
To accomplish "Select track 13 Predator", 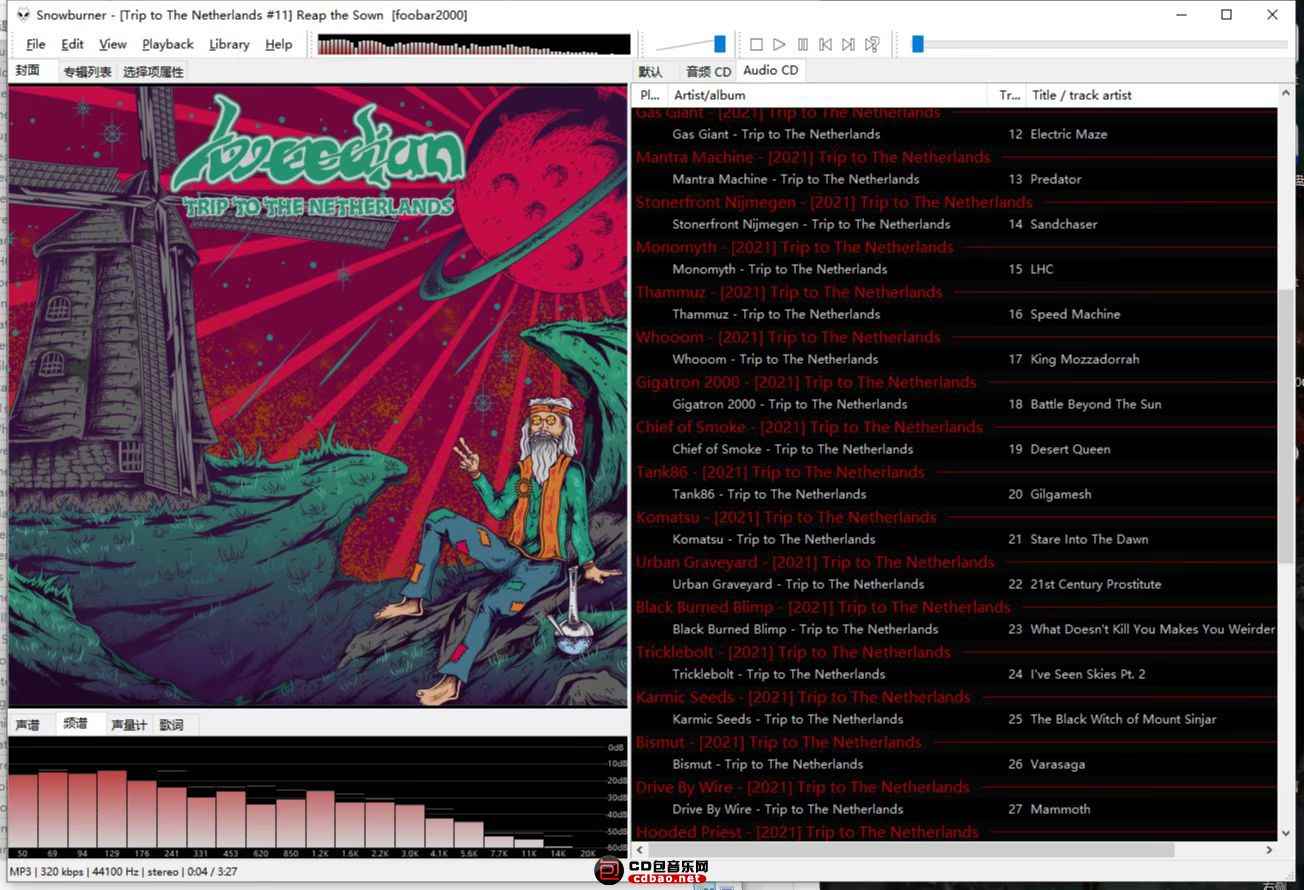I will 955,179.
